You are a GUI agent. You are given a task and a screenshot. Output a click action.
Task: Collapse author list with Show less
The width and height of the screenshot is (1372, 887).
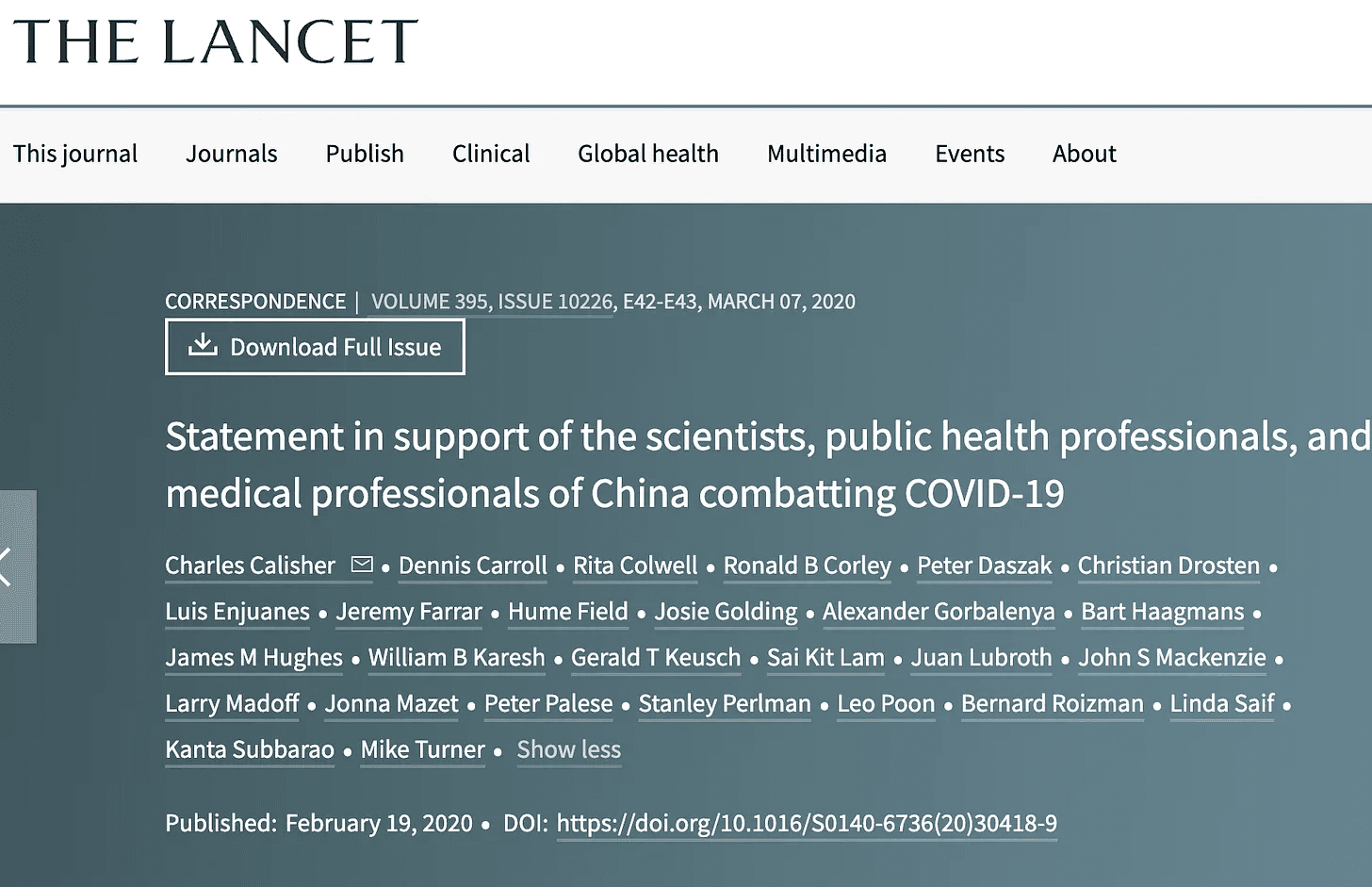tap(568, 749)
